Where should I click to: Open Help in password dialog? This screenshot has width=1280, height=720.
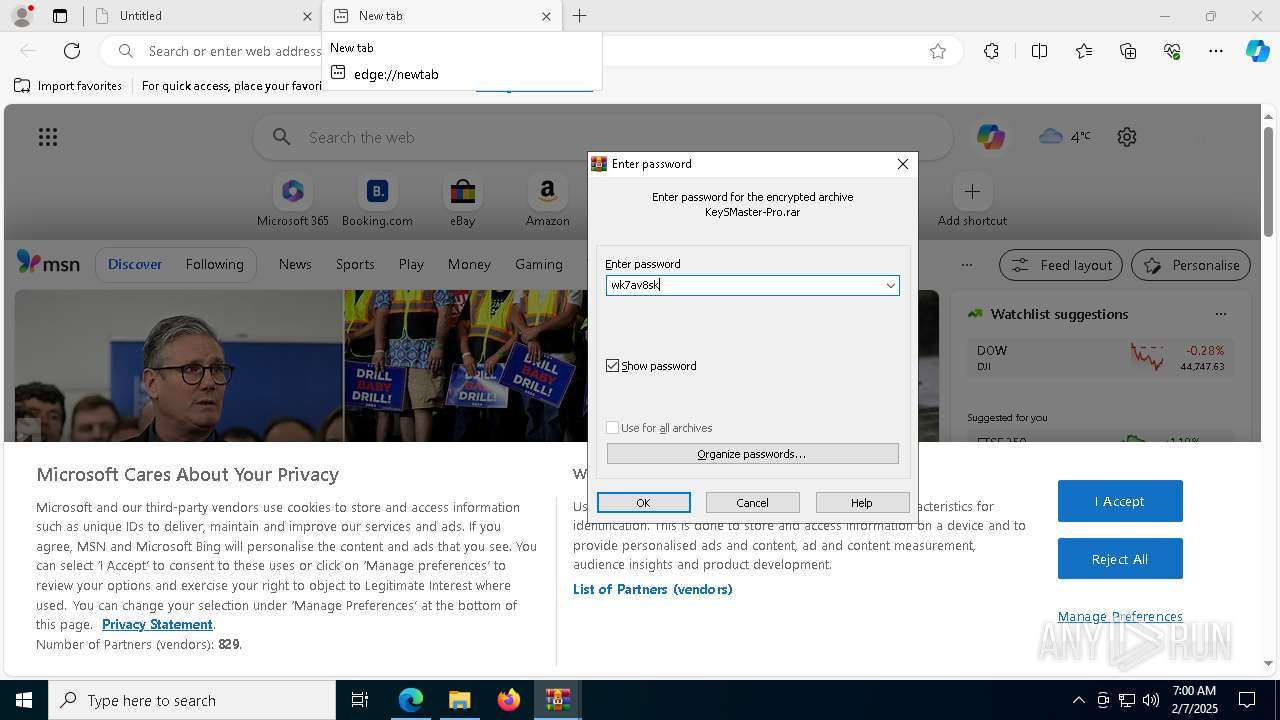pyautogui.click(x=861, y=503)
